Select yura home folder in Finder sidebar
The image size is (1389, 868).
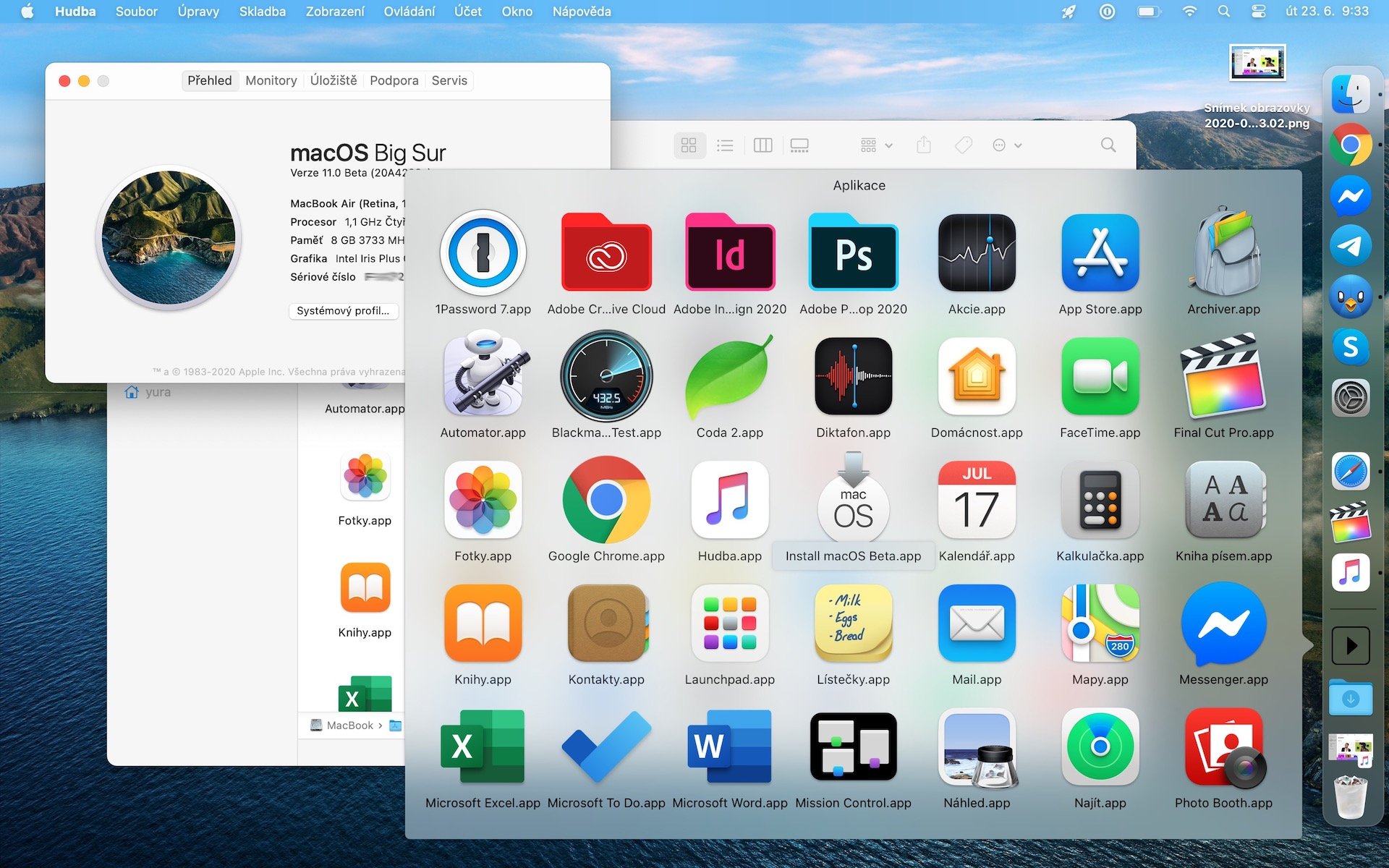coord(148,392)
